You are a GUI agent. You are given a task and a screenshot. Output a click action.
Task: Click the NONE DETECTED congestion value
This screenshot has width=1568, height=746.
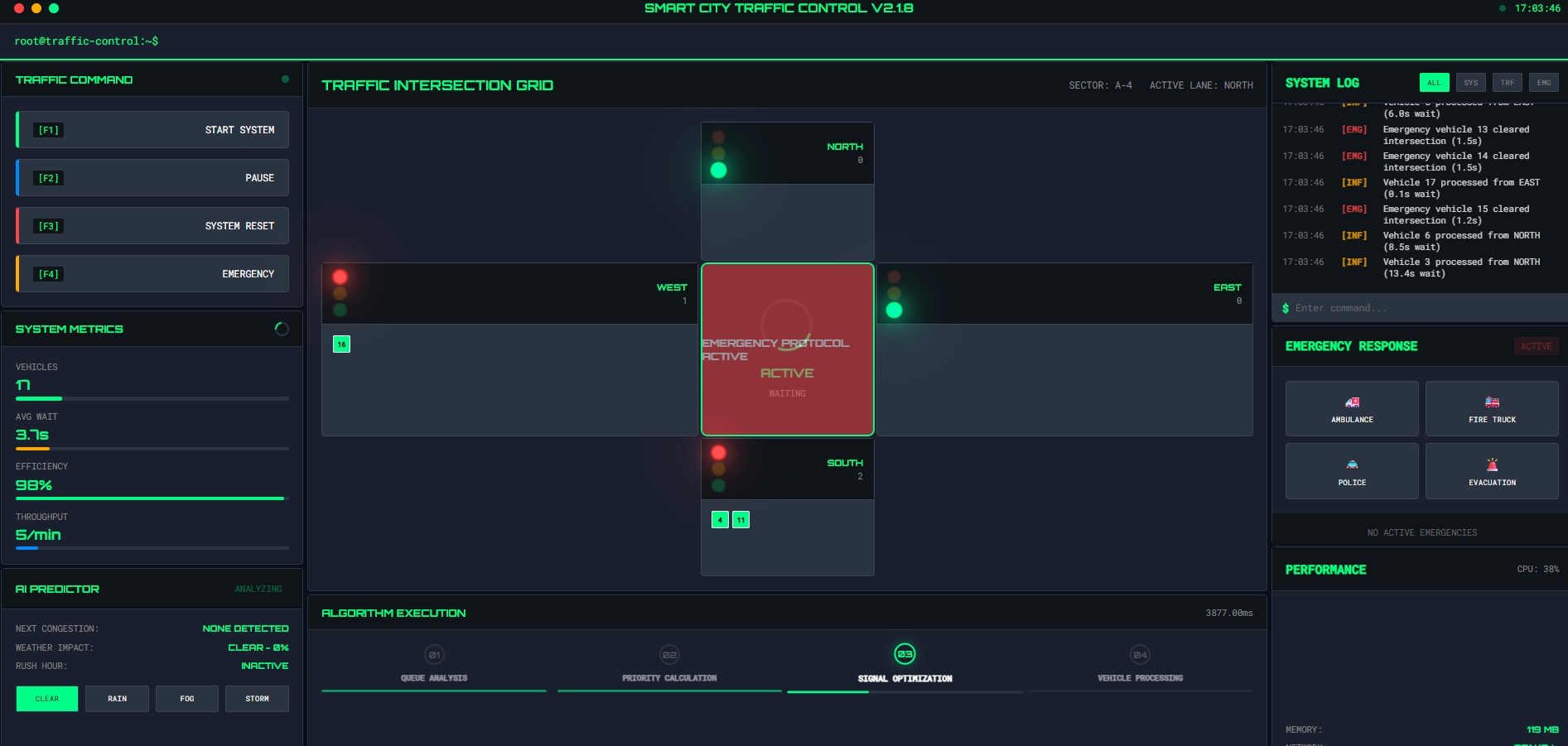245,628
